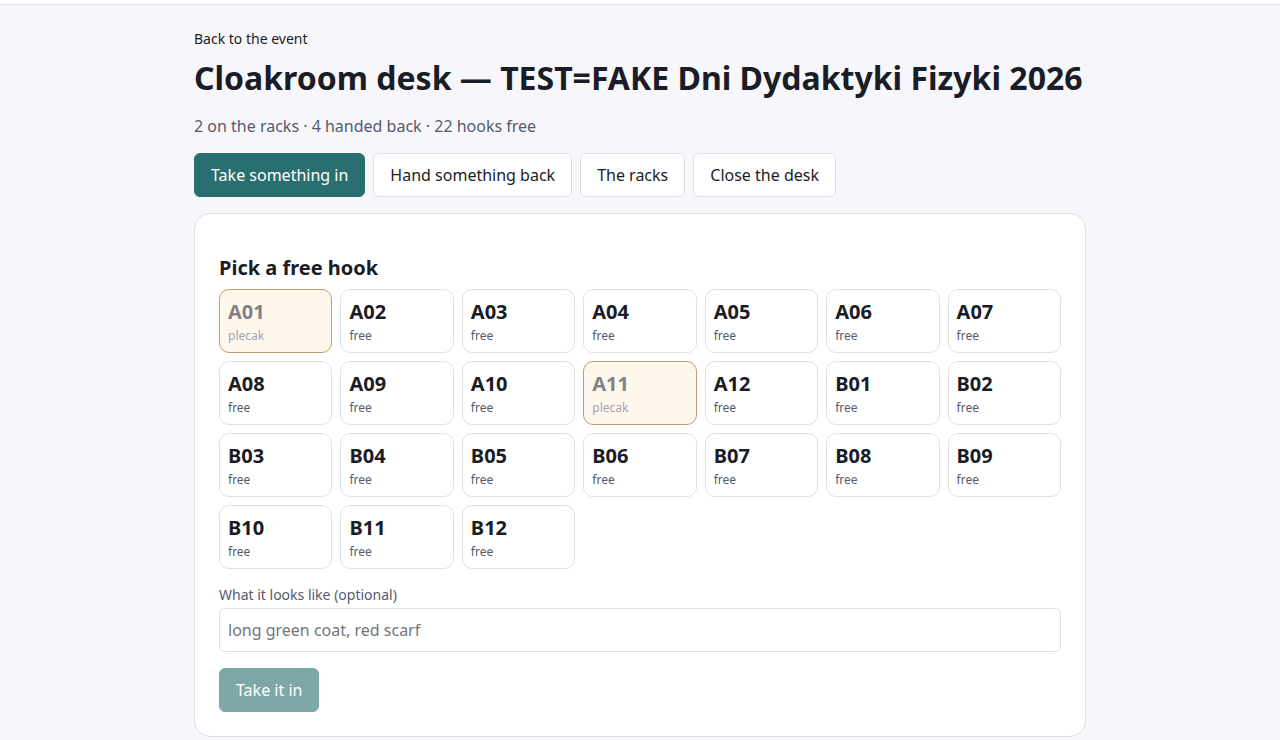Image resolution: width=1280 pixels, height=740 pixels.
Task: Pick hook A06
Action: (883, 321)
